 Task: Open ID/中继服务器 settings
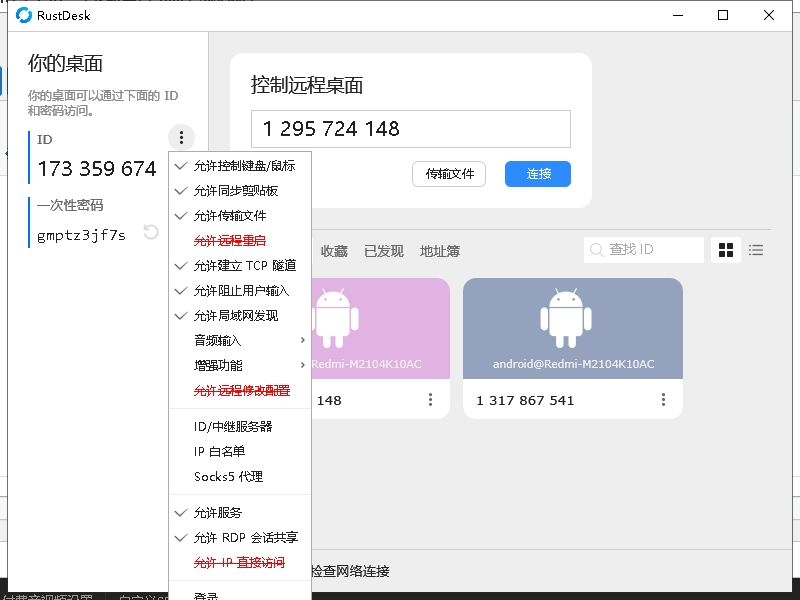point(240,427)
